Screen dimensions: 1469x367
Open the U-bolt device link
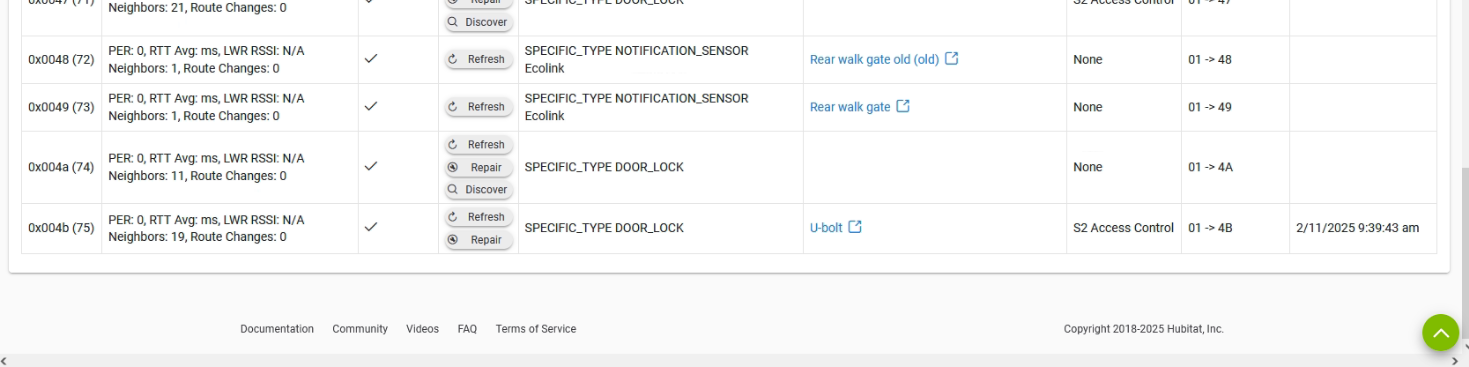(x=826, y=227)
